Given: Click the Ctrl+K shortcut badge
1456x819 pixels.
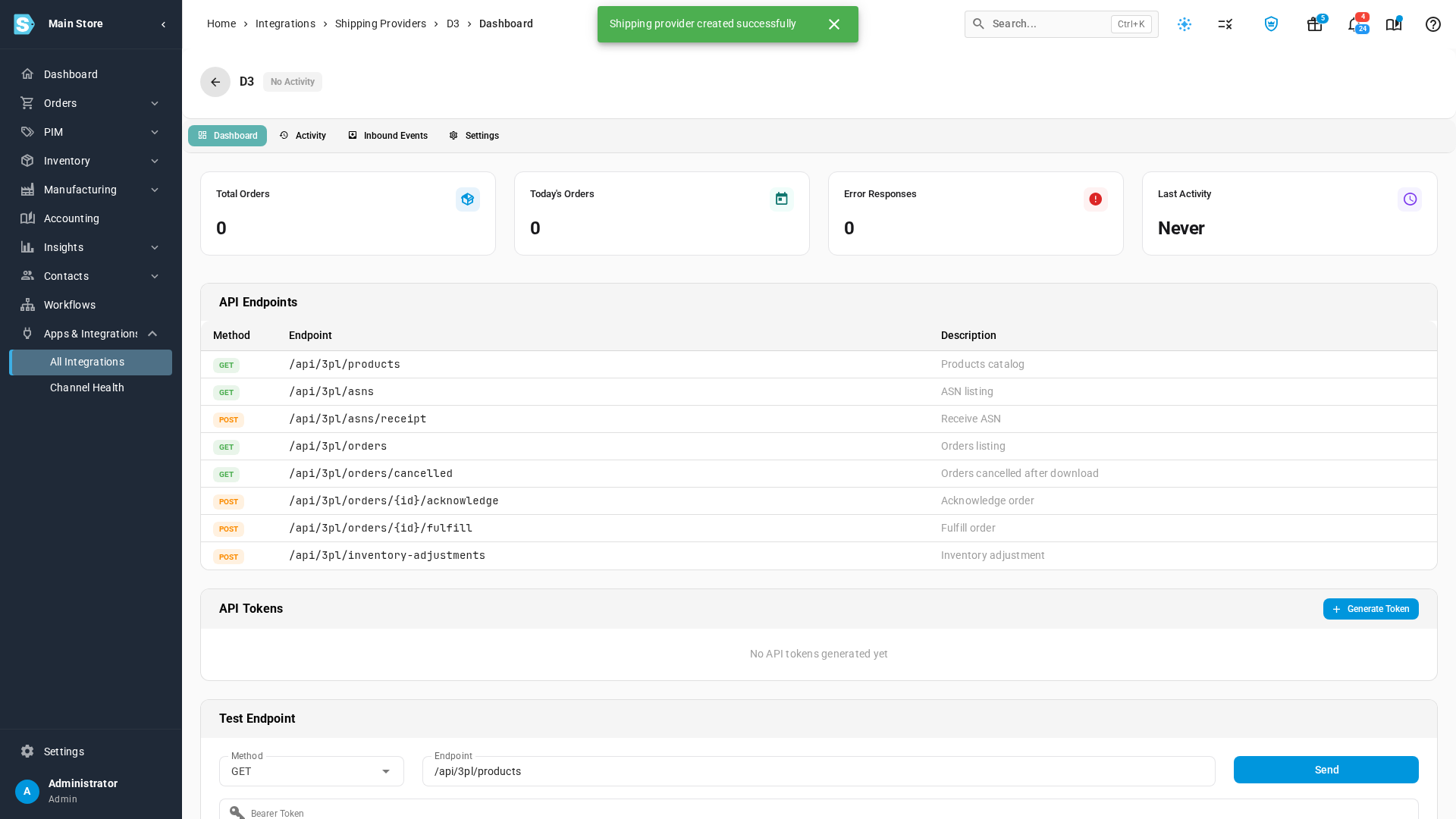Looking at the screenshot, I should 1131,24.
